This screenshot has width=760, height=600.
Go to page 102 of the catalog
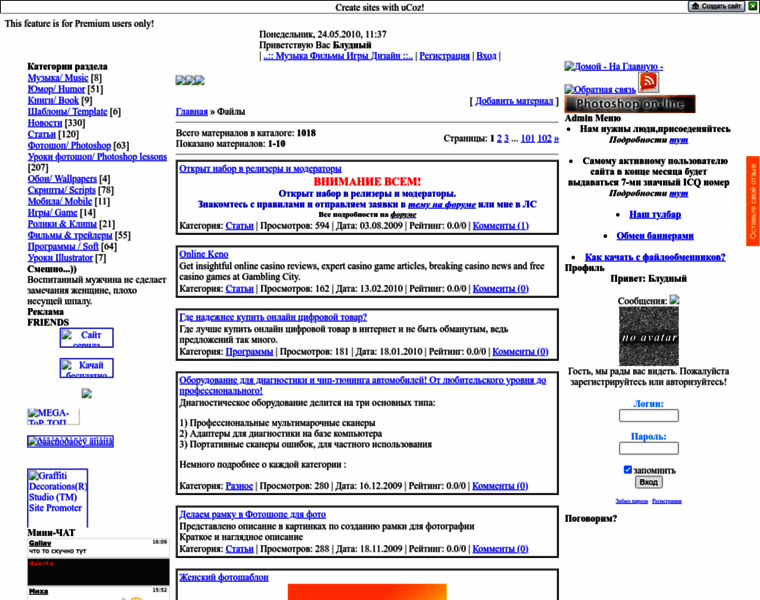[x=544, y=139]
